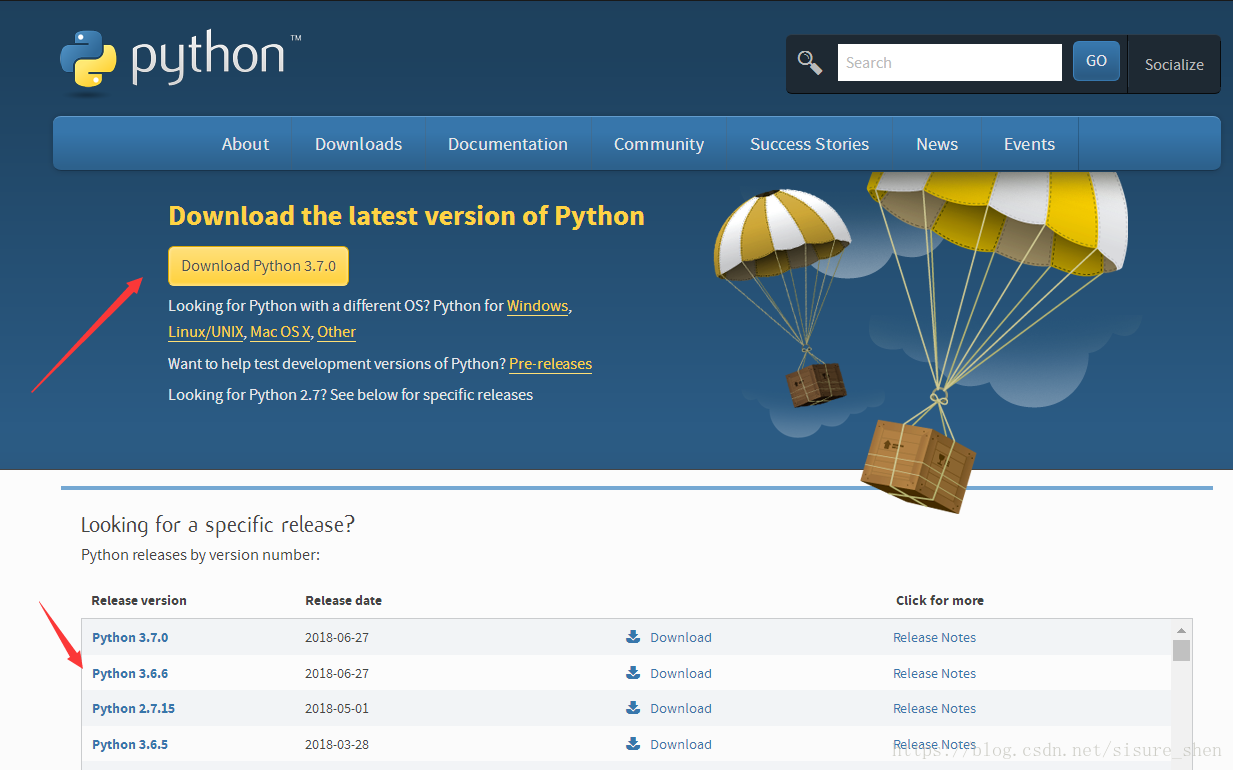The height and width of the screenshot is (770, 1233).
Task: Click the 2018-03-28 release date cell
Action: pos(337,744)
